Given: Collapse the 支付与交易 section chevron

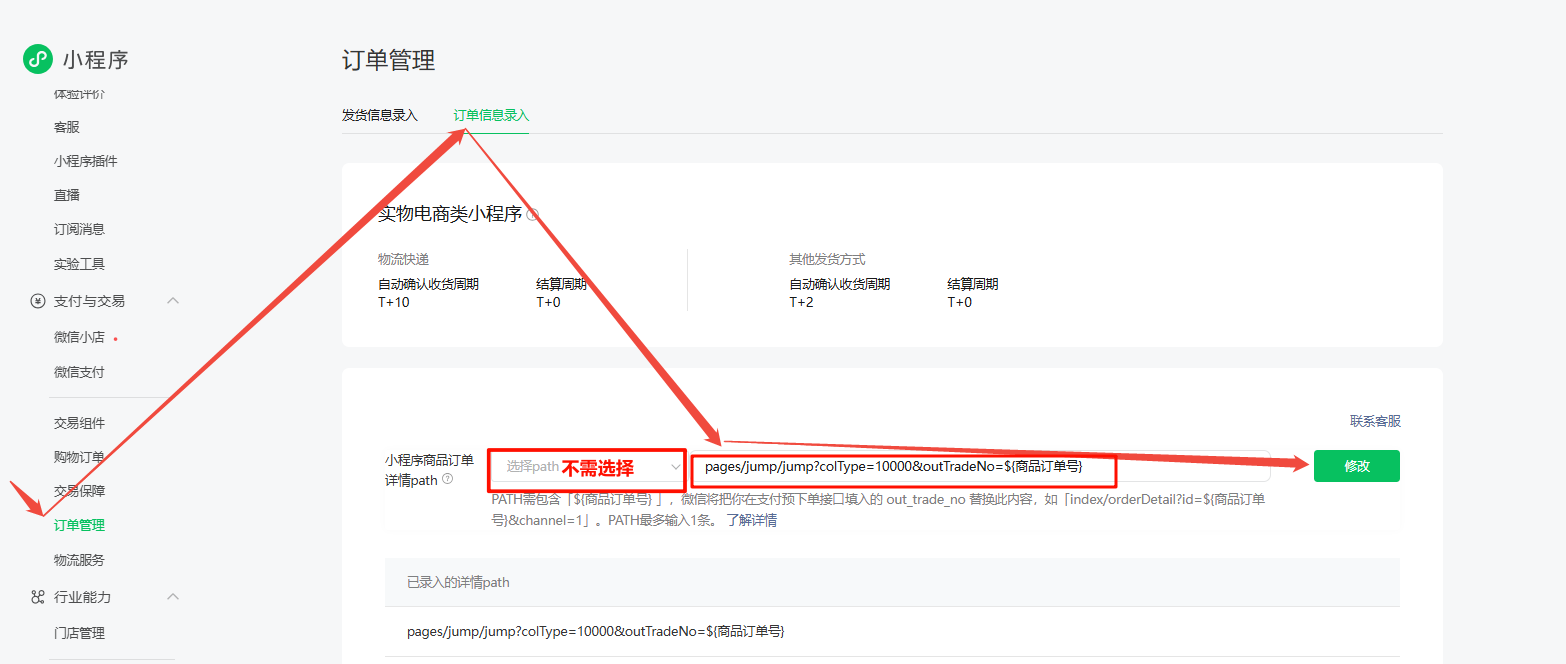Looking at the screenshot, I should [x=172, y=300].
